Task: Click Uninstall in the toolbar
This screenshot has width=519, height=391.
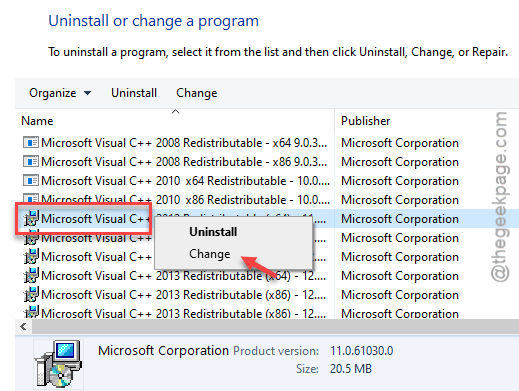Action: [134, 93]
